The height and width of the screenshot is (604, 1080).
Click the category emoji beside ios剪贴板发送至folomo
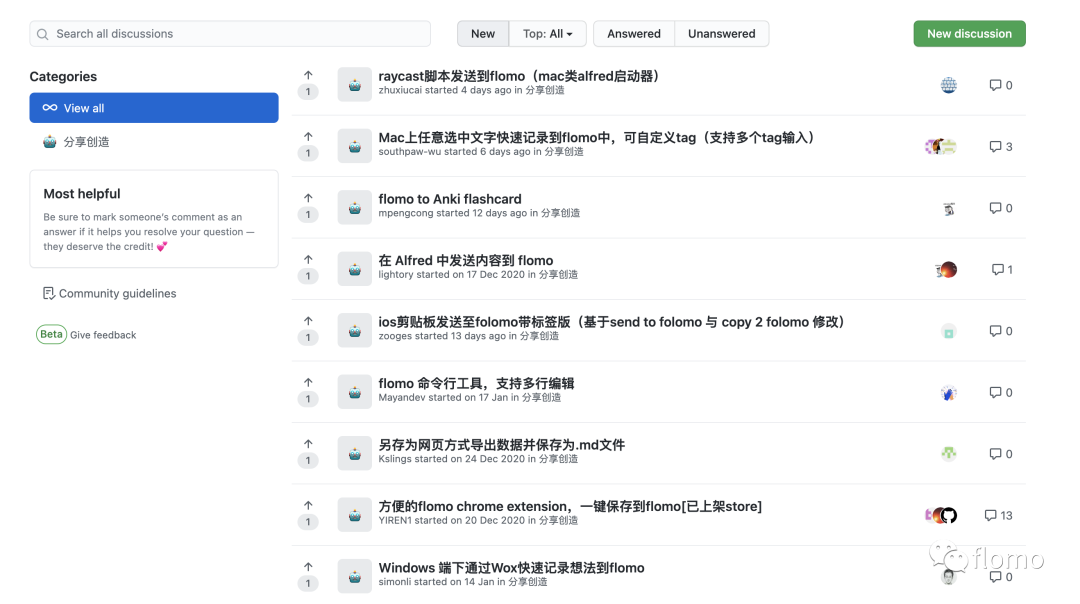pyautogui.click(x=355, y=331)
